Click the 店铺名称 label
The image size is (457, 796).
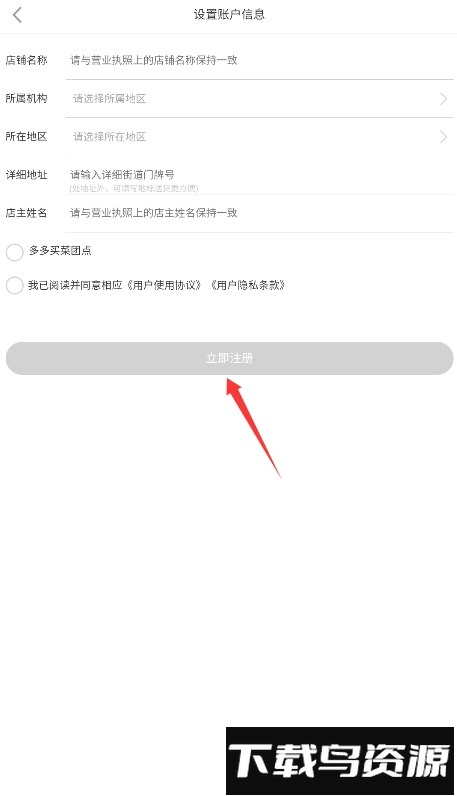click(26, 60)
